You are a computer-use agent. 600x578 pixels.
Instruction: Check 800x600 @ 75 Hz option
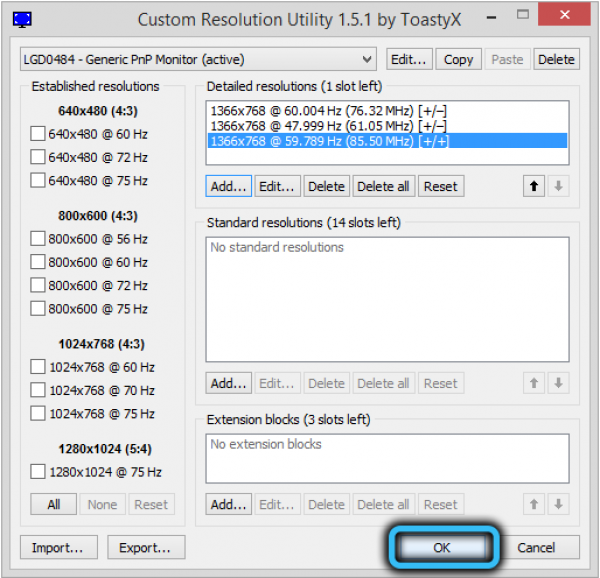(38, 308)
